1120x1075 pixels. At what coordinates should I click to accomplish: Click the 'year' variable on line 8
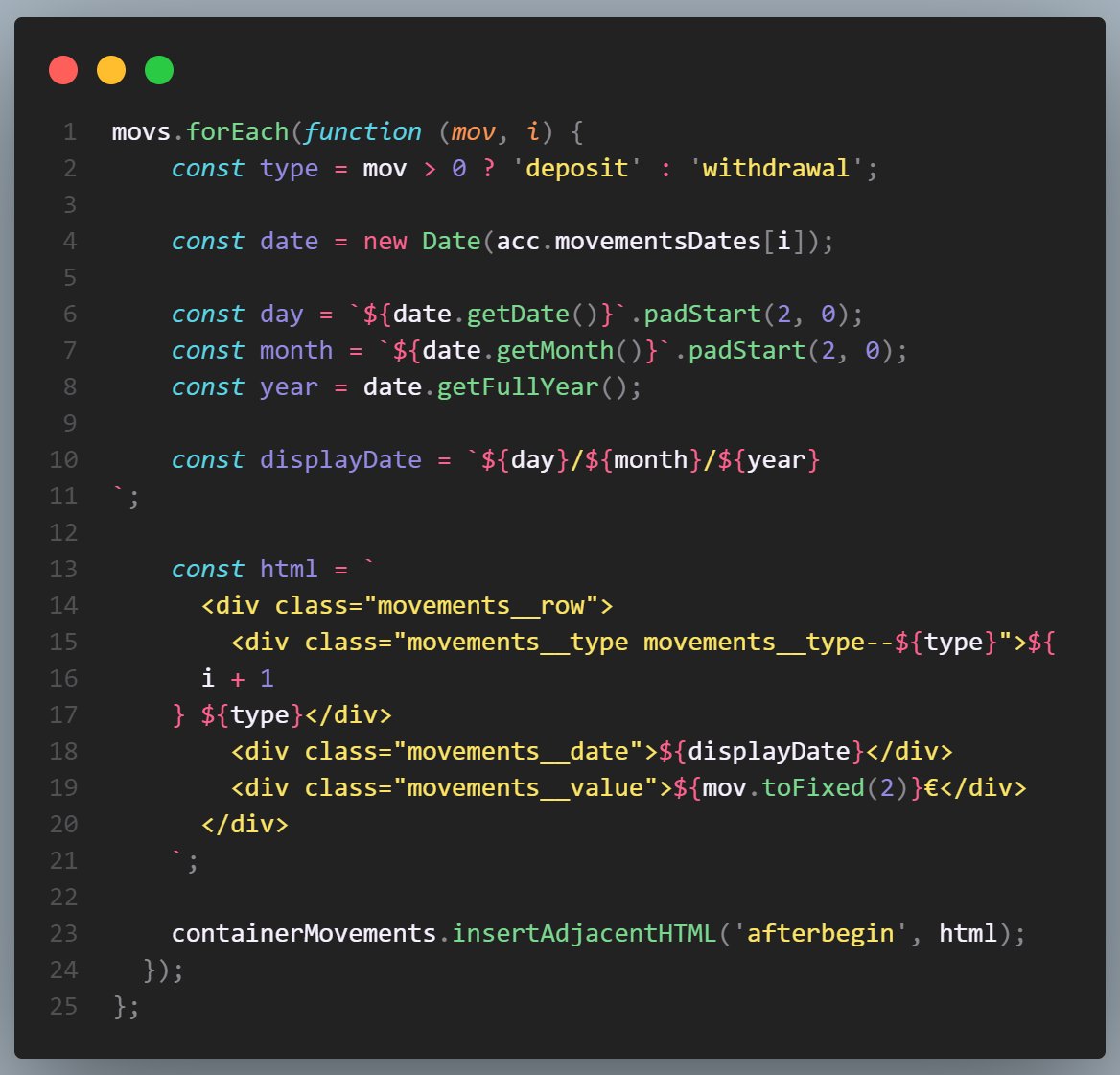click(x=289, y=387)
